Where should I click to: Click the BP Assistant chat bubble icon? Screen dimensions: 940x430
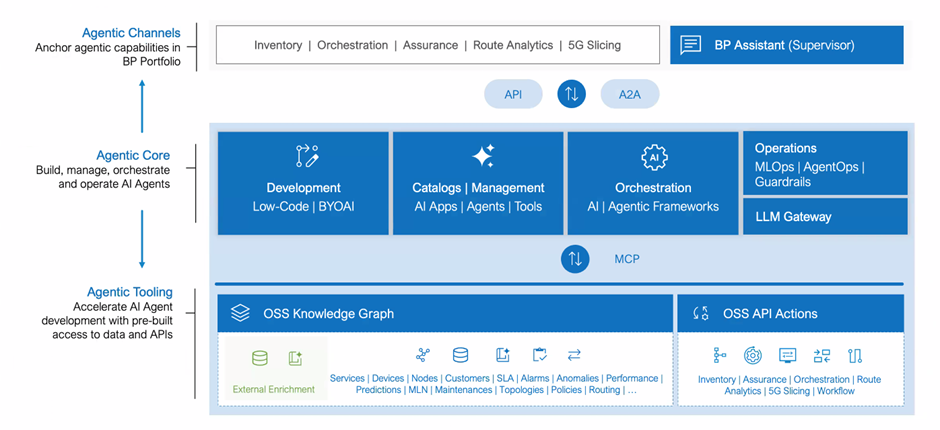[x=690, y=45]
